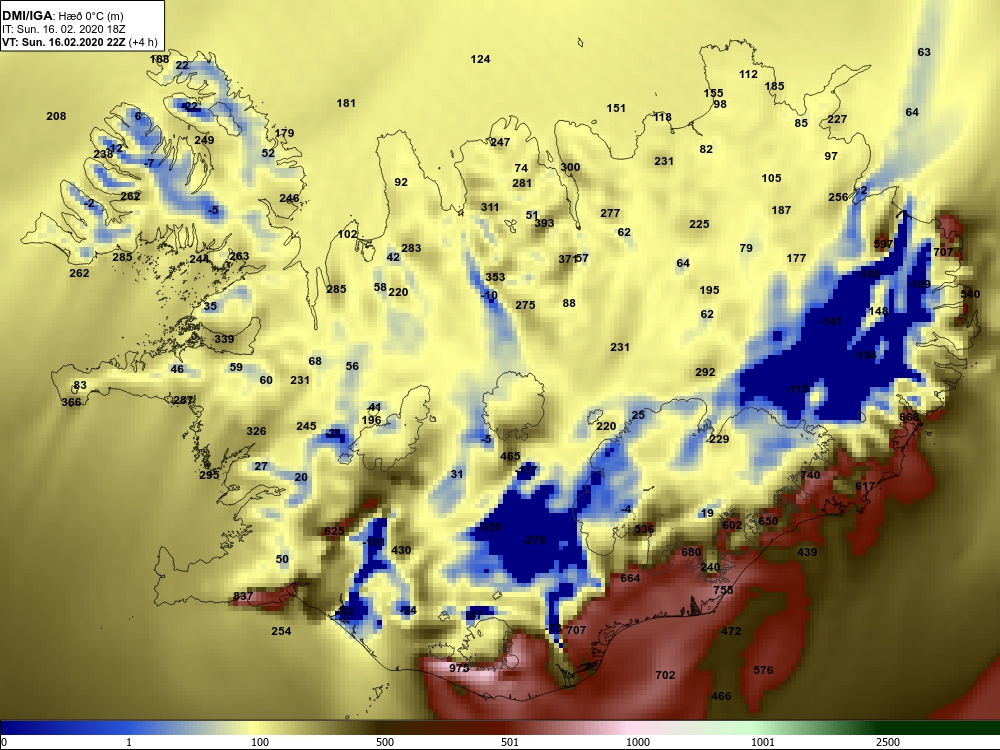Click the map value "283"

(x=411, y=248)
